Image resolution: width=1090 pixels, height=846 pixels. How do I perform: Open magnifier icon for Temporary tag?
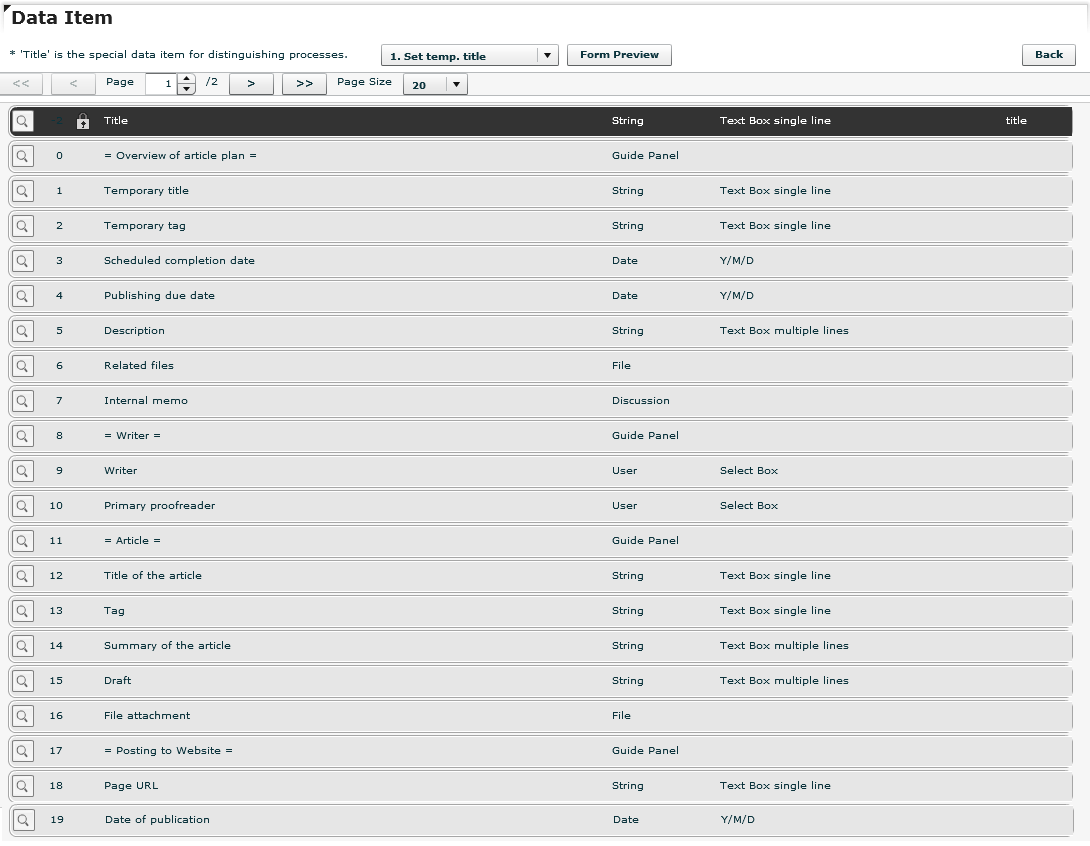[22, 226]
